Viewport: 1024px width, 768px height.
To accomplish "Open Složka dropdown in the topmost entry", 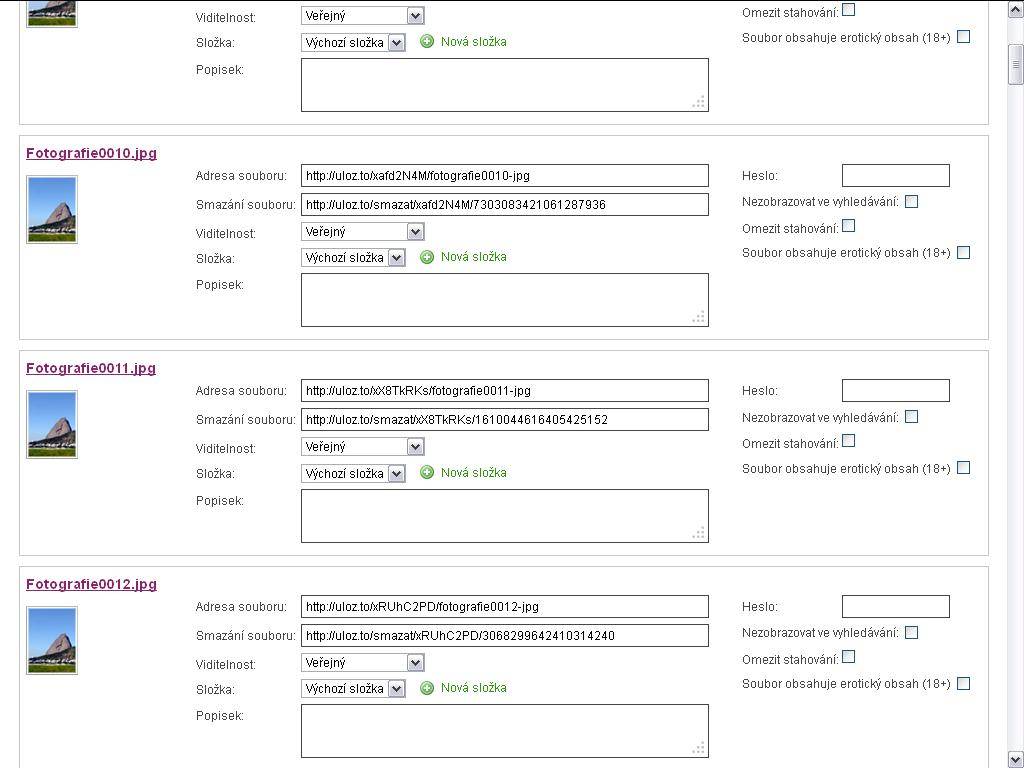I will [353, 43].
